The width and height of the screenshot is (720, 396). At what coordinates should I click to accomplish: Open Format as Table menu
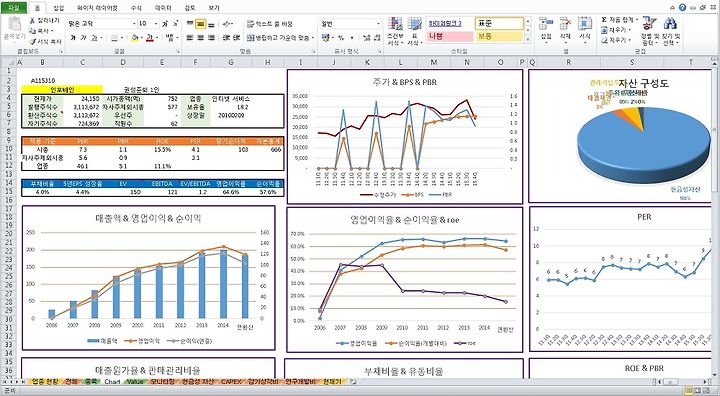415,32
